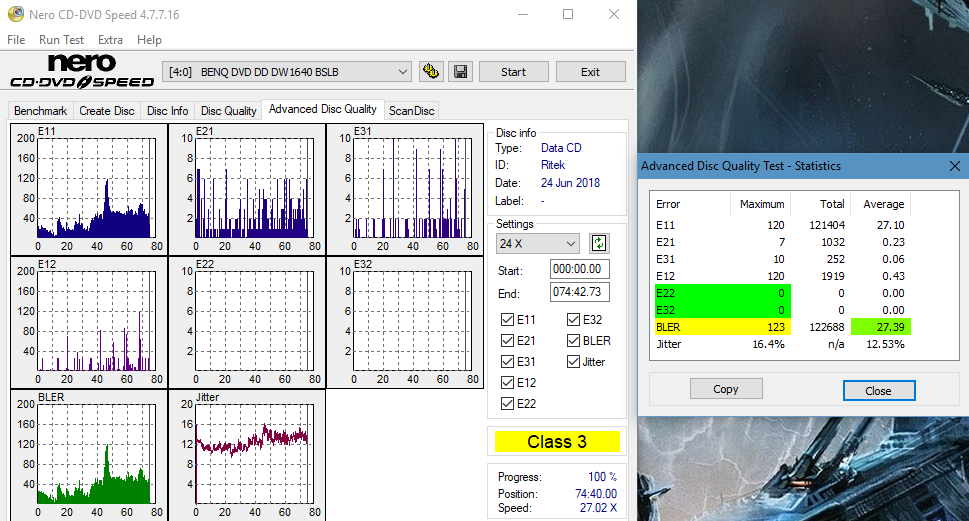Click the disc ID value Ritek

coord(552,165)
